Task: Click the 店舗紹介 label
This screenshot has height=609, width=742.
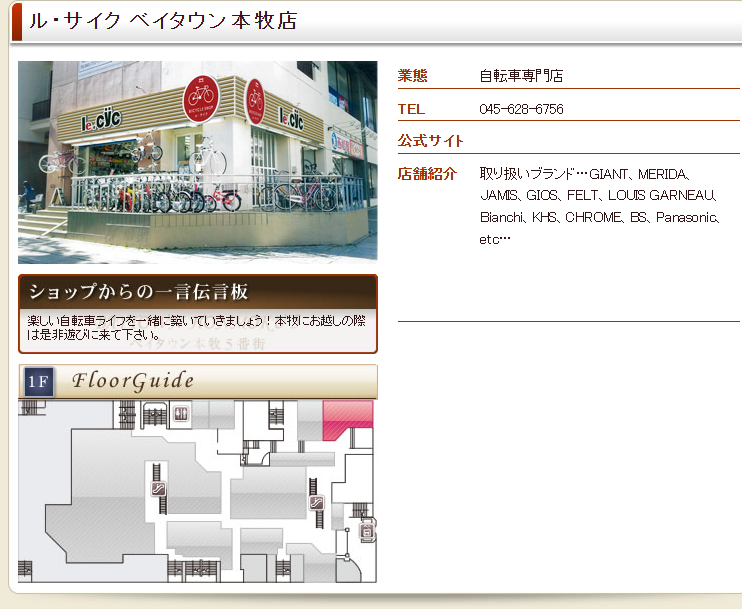Action: 427,174
